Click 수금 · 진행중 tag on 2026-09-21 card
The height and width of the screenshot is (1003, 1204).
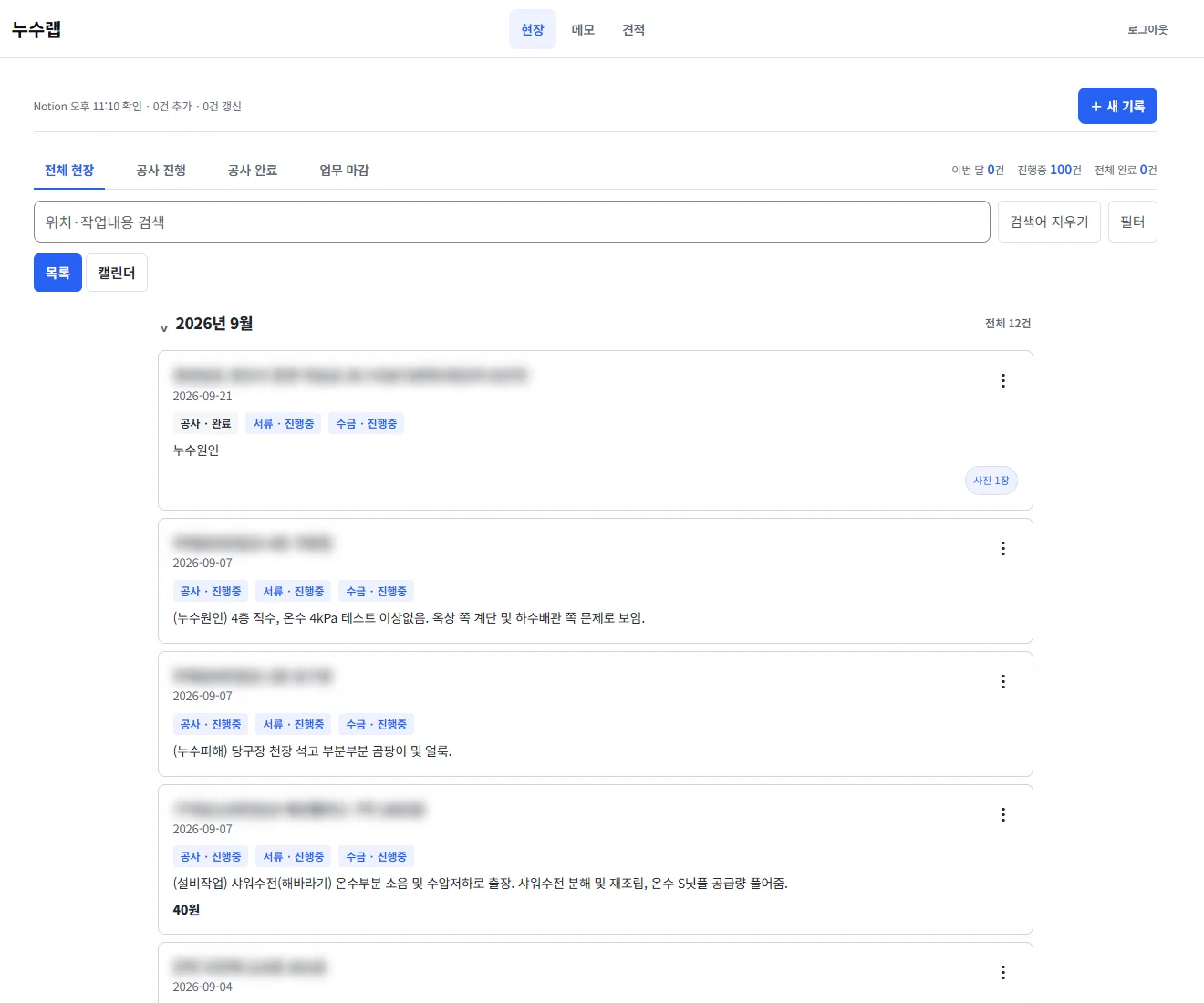[x=367, y=424]
